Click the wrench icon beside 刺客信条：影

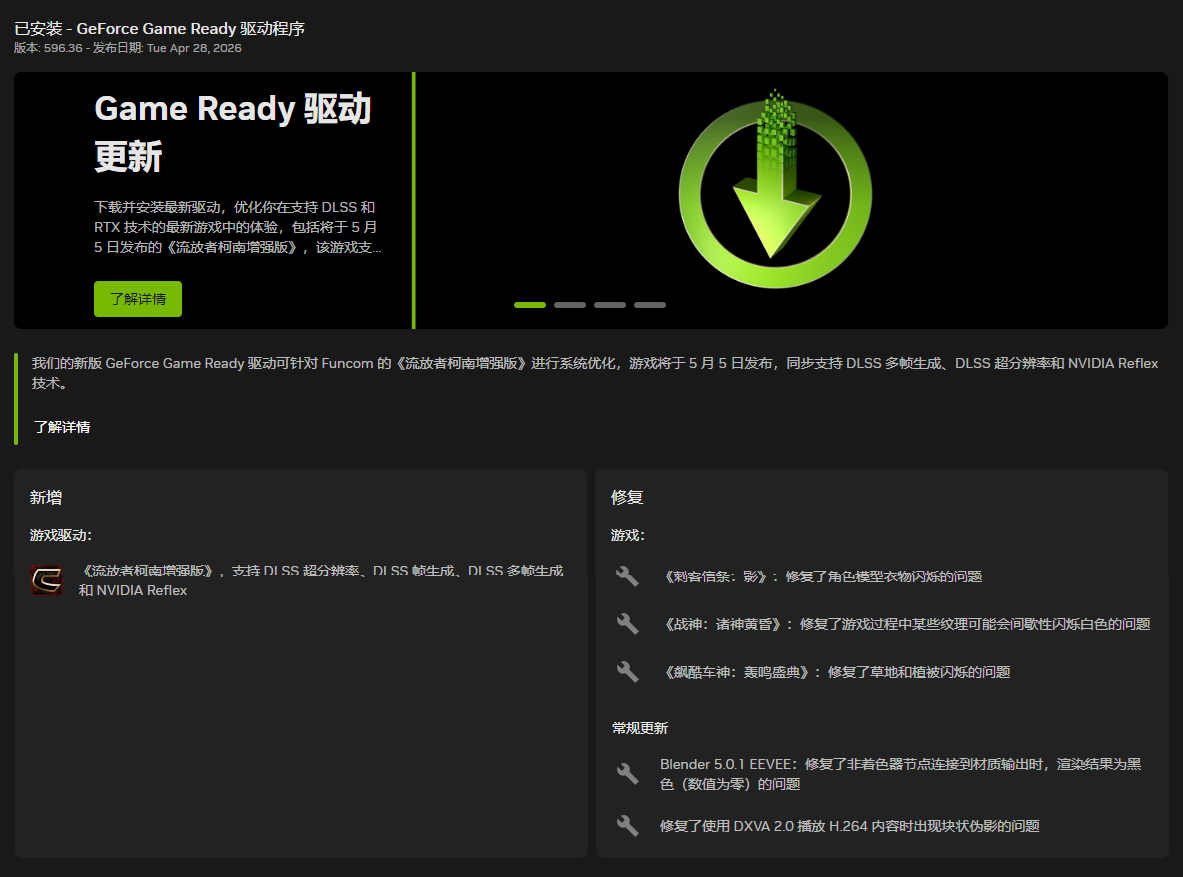[627, 577]
